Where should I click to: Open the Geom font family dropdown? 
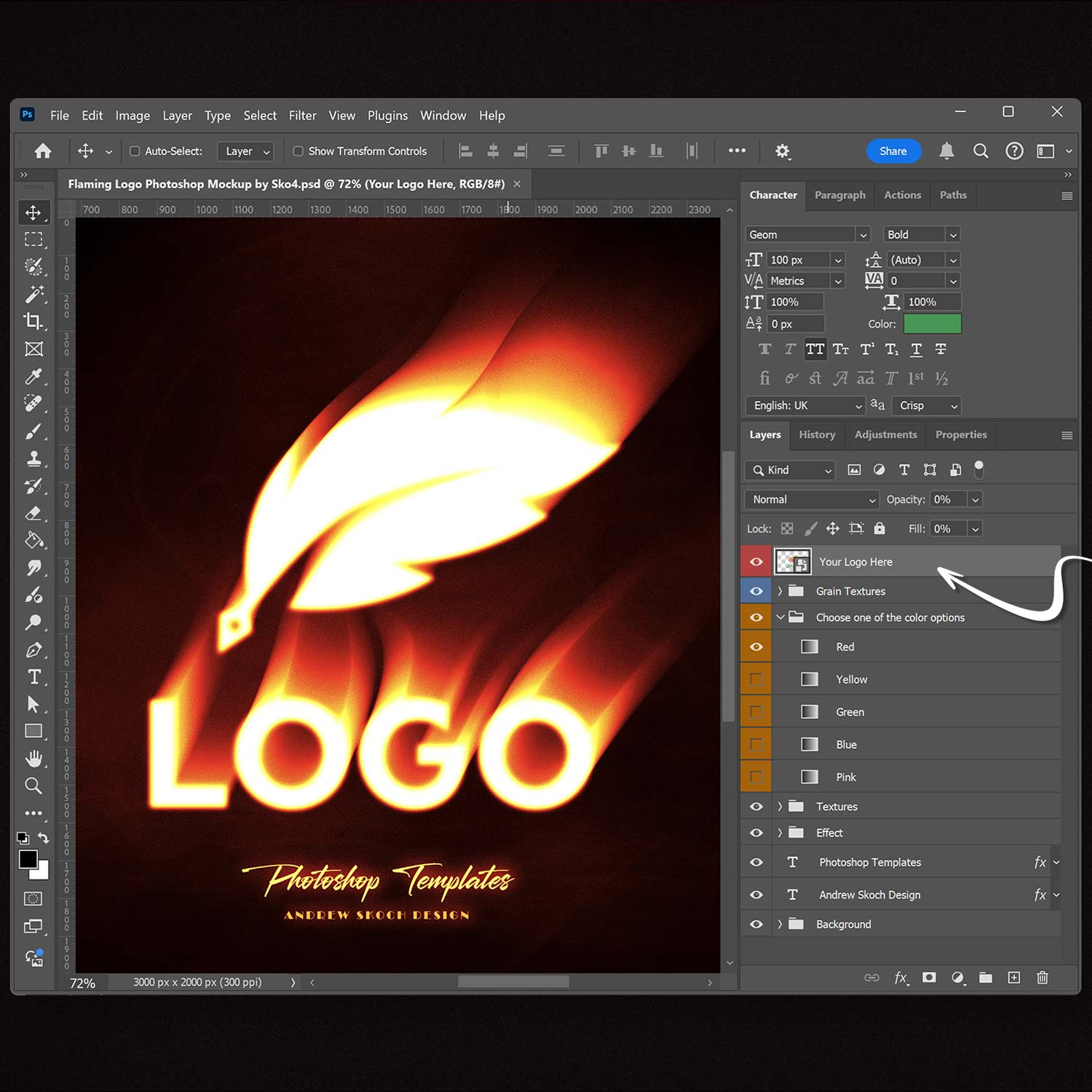(807, 234)
